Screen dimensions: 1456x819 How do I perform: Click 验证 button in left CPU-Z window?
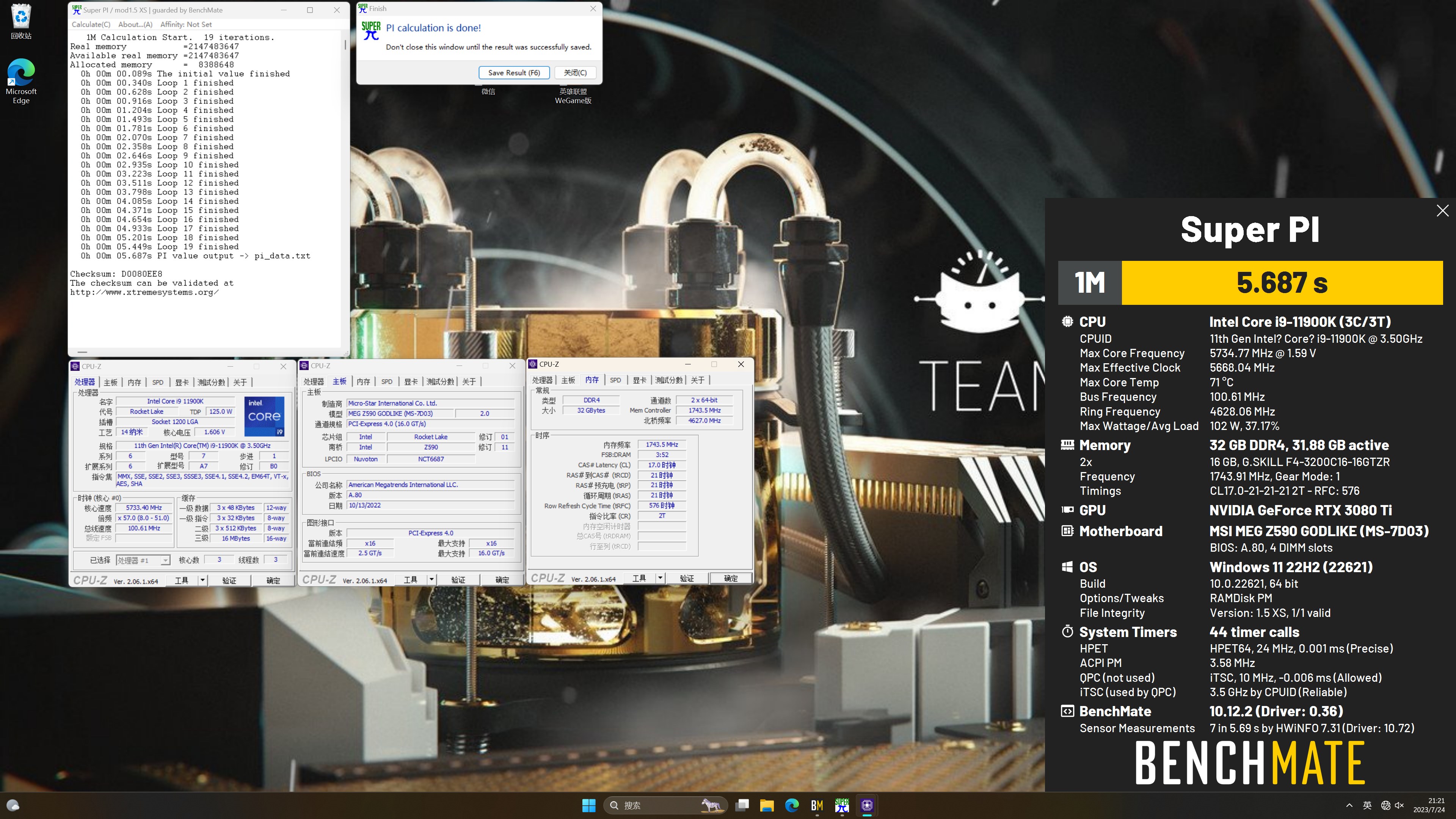point(229,580)
